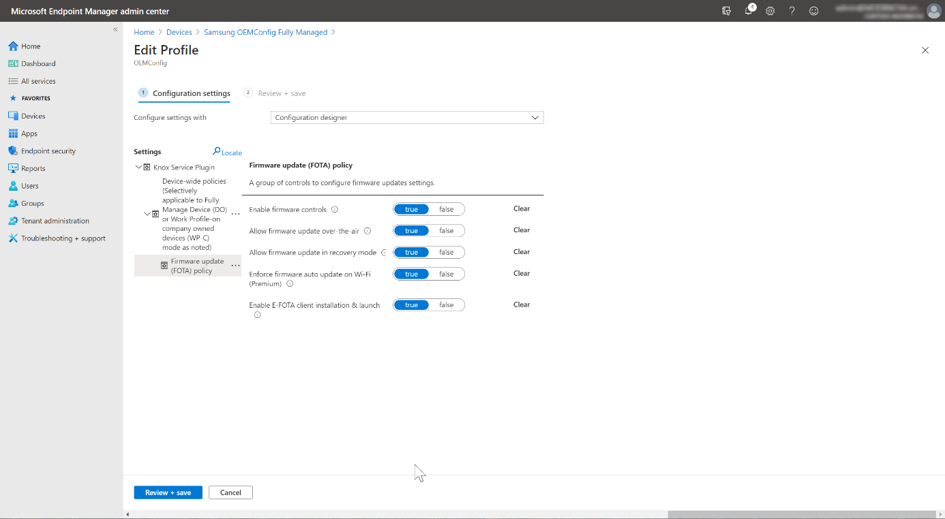Image resolution: width=945 pixels, height=519 pixels.
Task: Switch to Review + save tab
Action: click(x=275, y=93)
